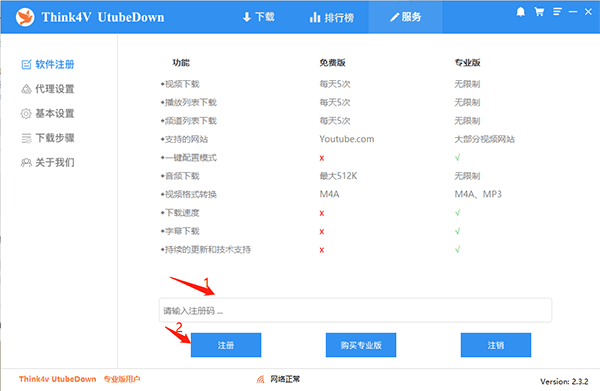Click the 注销 deregister button
600x391 pixels.
496,345
